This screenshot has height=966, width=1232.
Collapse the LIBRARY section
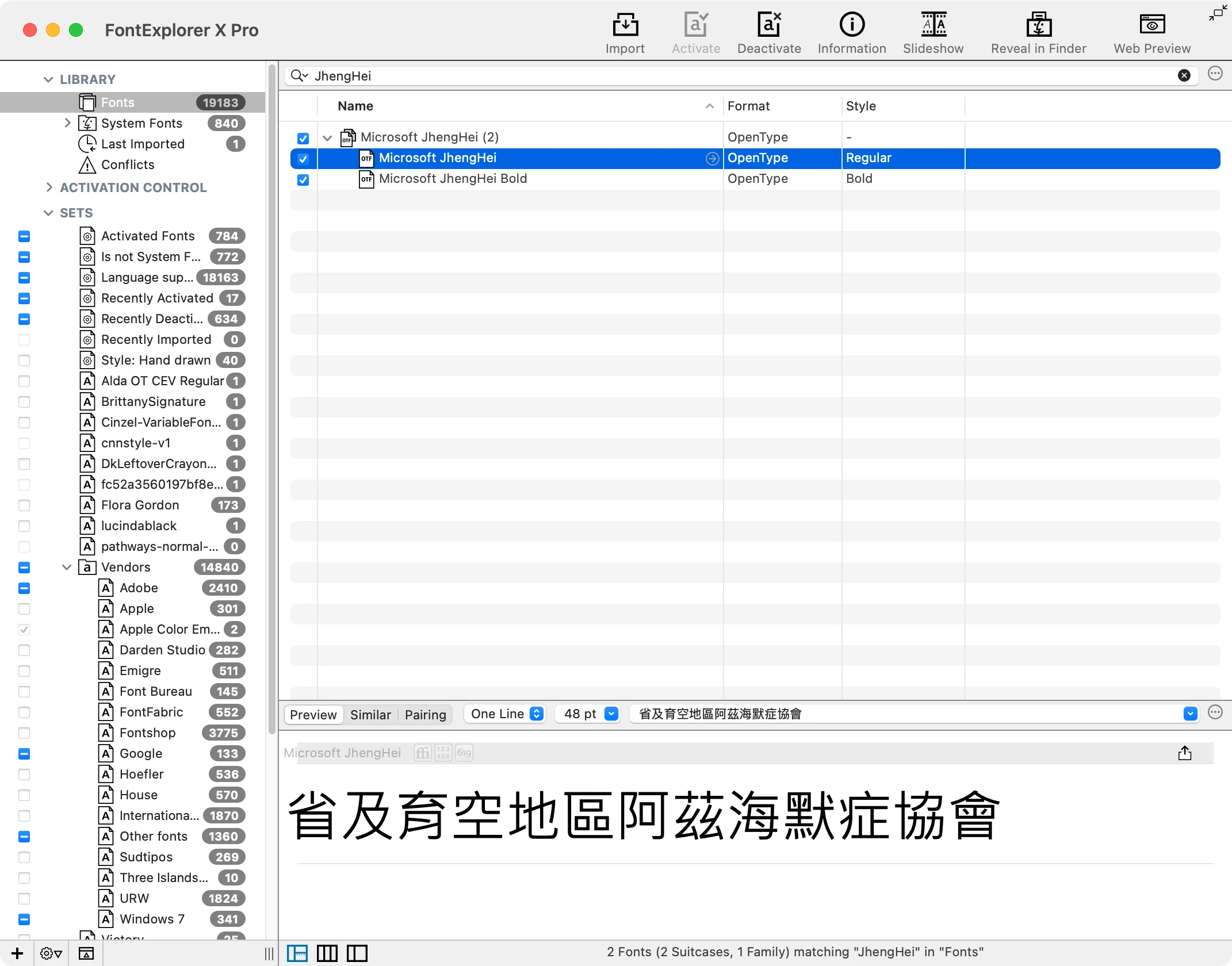click(x=48, y=79)
